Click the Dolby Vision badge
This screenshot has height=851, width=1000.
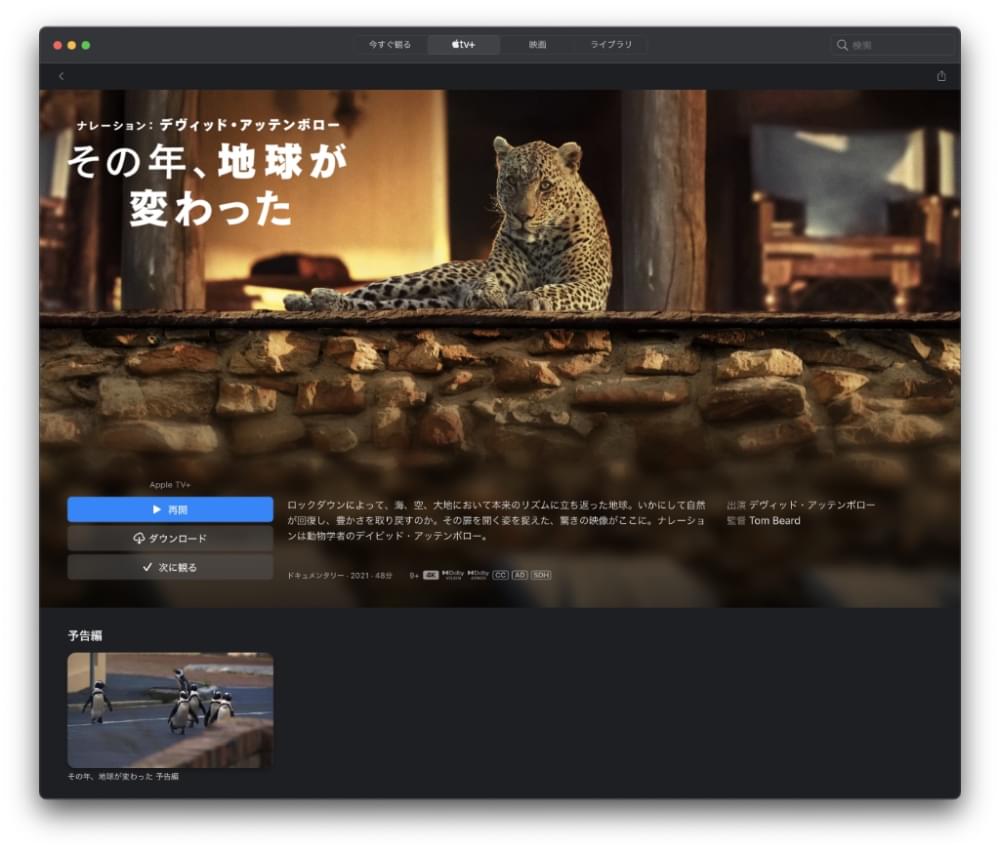453,575
